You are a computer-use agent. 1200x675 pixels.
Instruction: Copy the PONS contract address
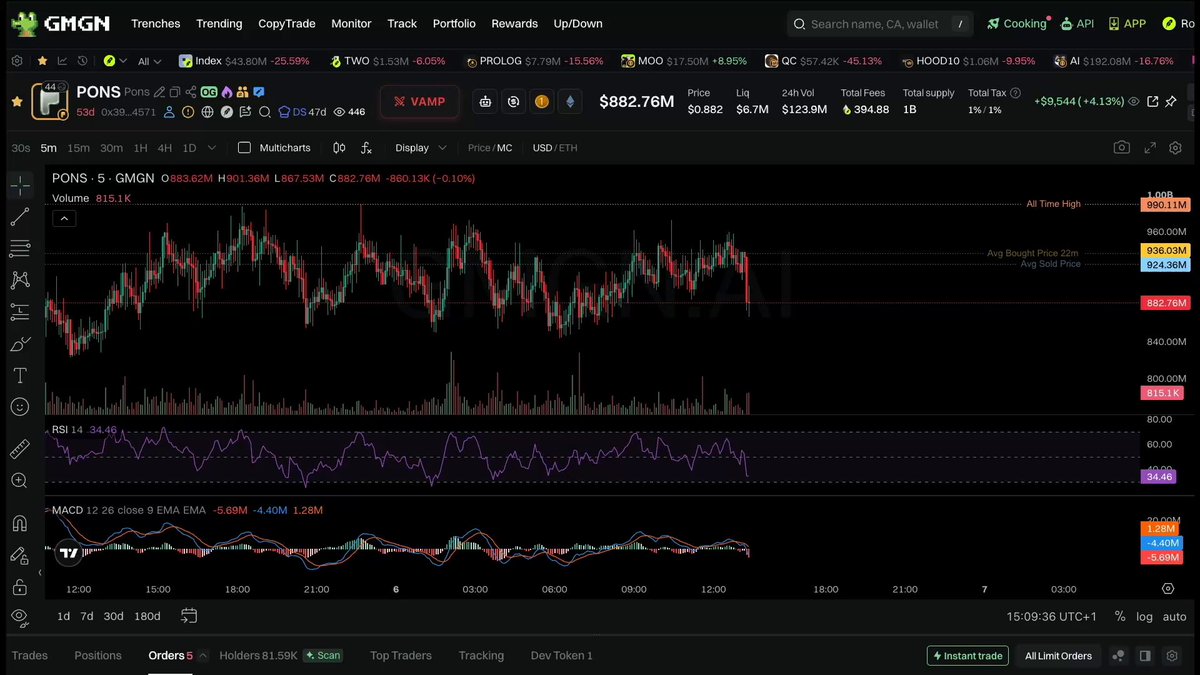point(175,92)
